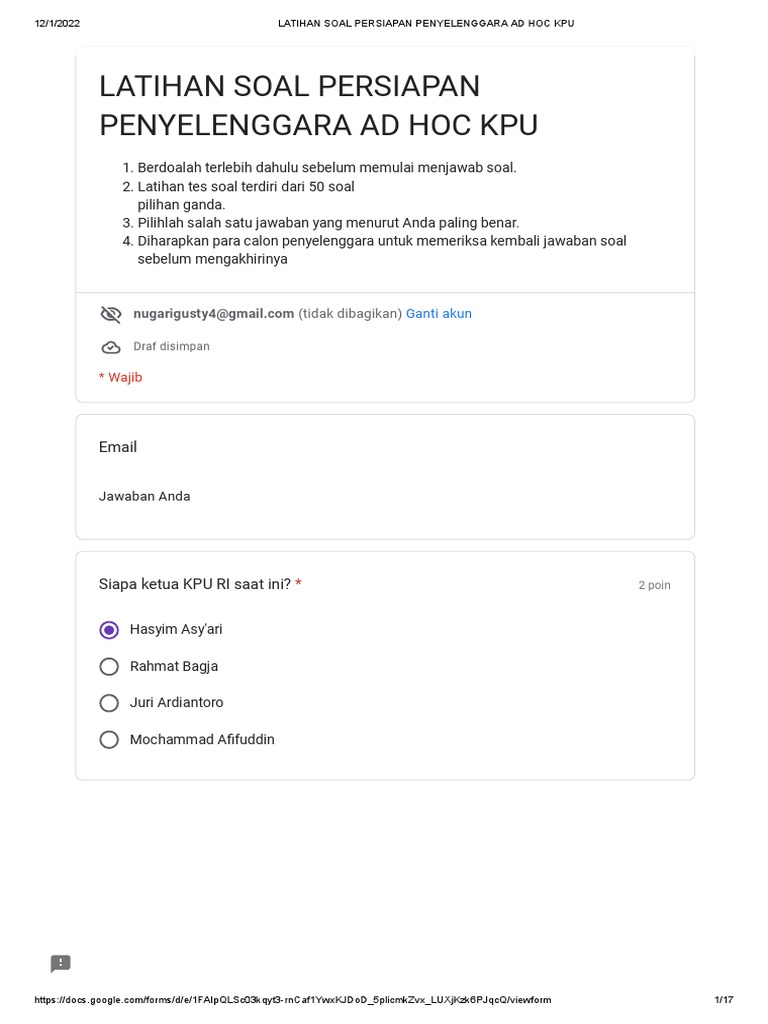Screen dimensions: 768x1024
Task: Click the large form title heading
Action: (x=318, y=106)
